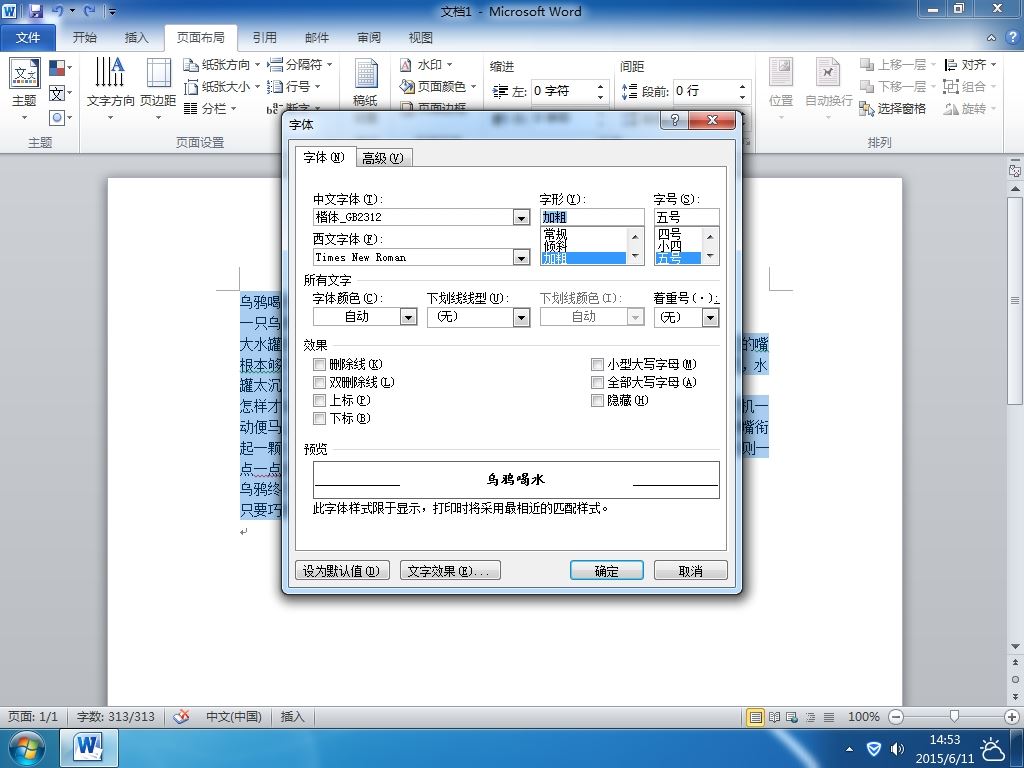Check Double Strikethrough (双删除线) option

(319, 383)
